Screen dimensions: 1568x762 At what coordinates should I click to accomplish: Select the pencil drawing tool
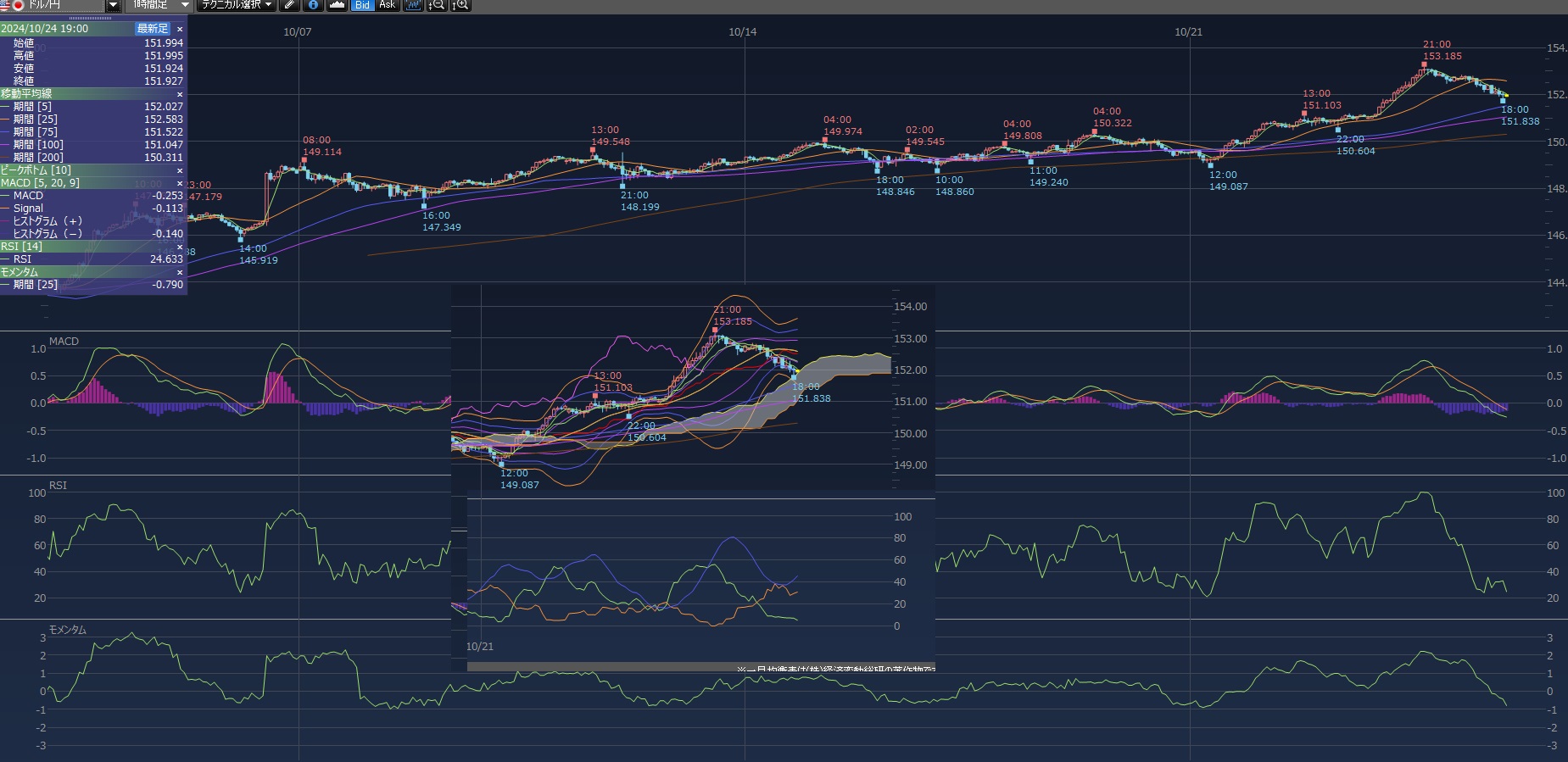point(290,5)
